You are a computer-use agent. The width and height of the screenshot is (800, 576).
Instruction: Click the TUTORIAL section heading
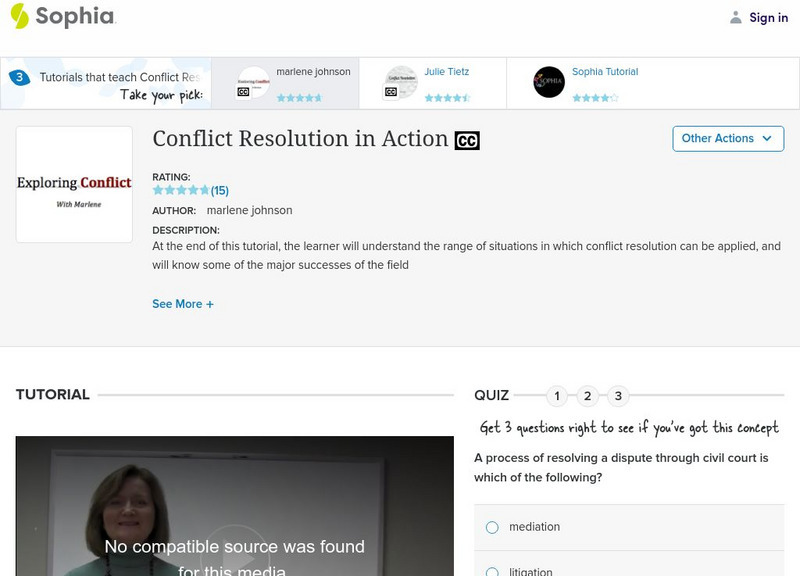click(53, 394)
